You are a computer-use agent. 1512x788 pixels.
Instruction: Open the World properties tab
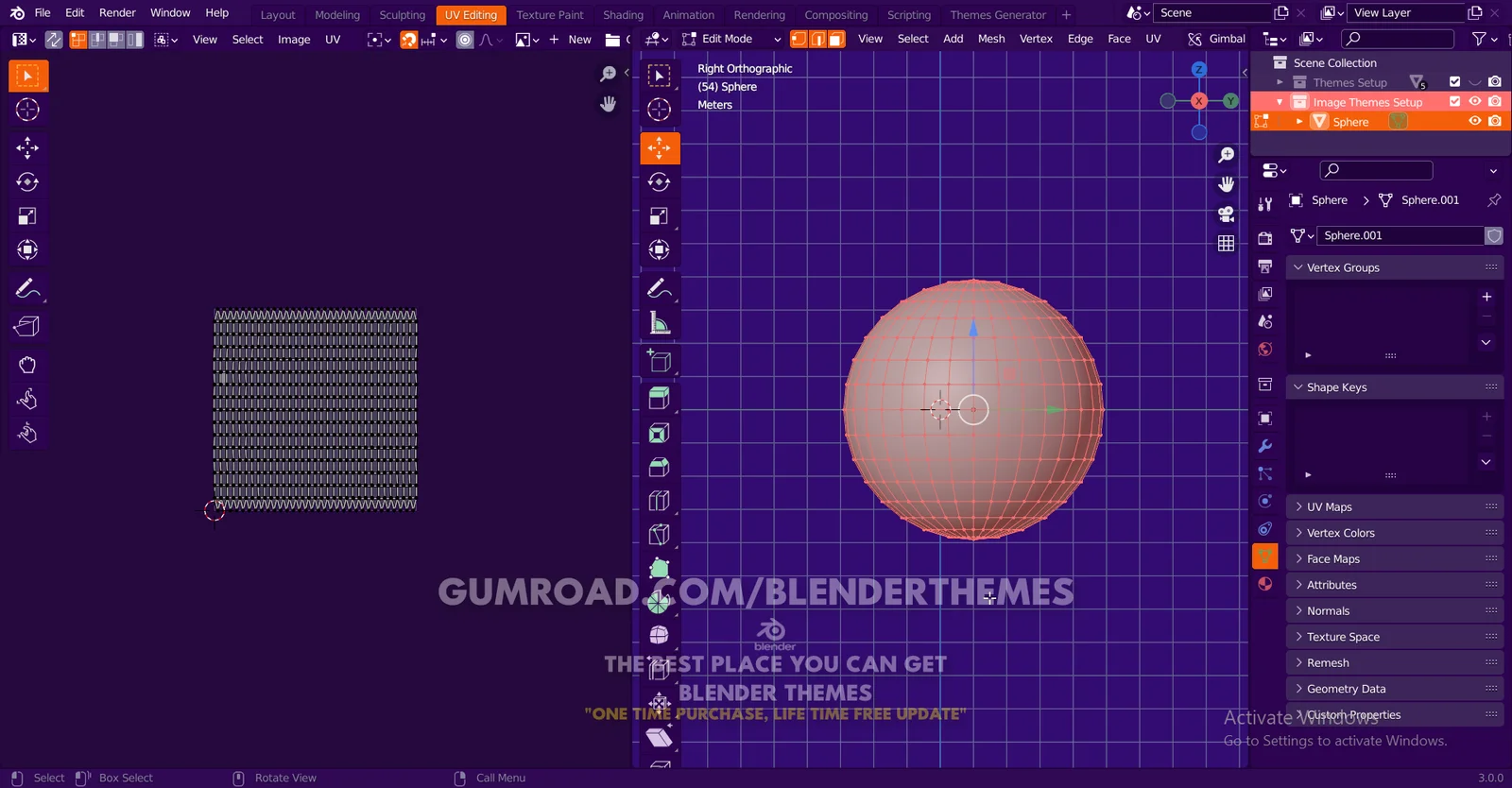(x=1265, y=350)
